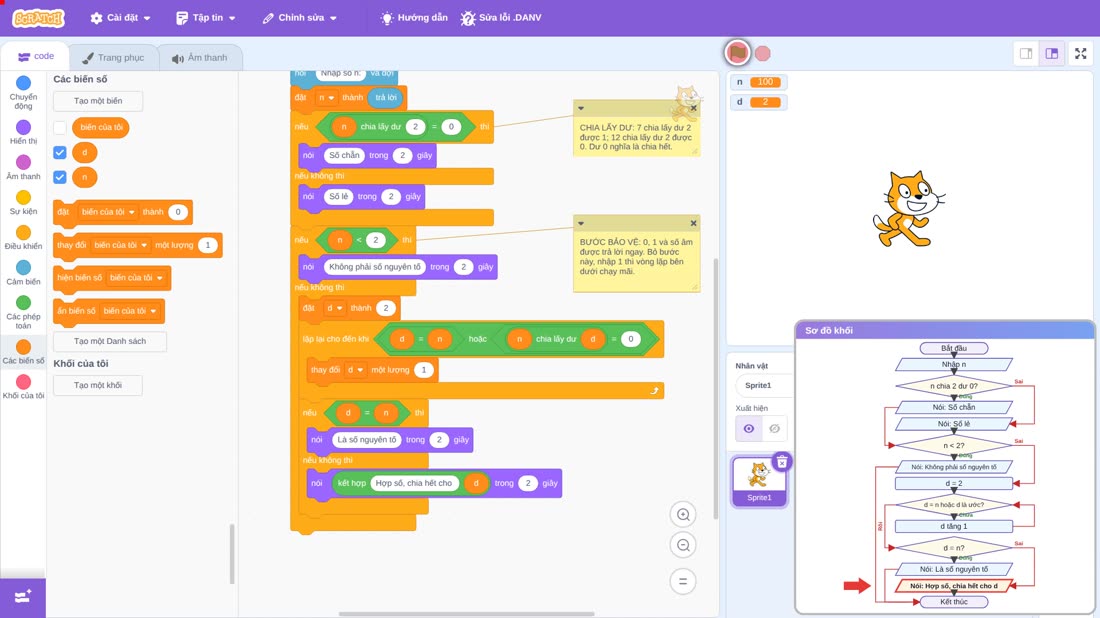
Task: Open the Hướng dẫn tutorials
Action: pyautogui.click(x=414, y=18)
